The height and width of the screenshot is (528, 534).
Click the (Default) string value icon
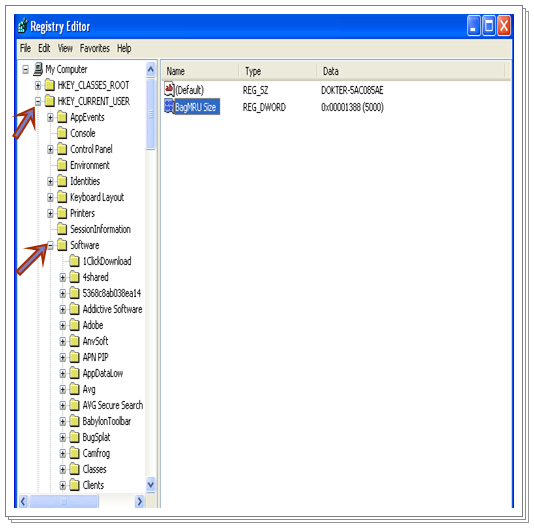[169, 89]
